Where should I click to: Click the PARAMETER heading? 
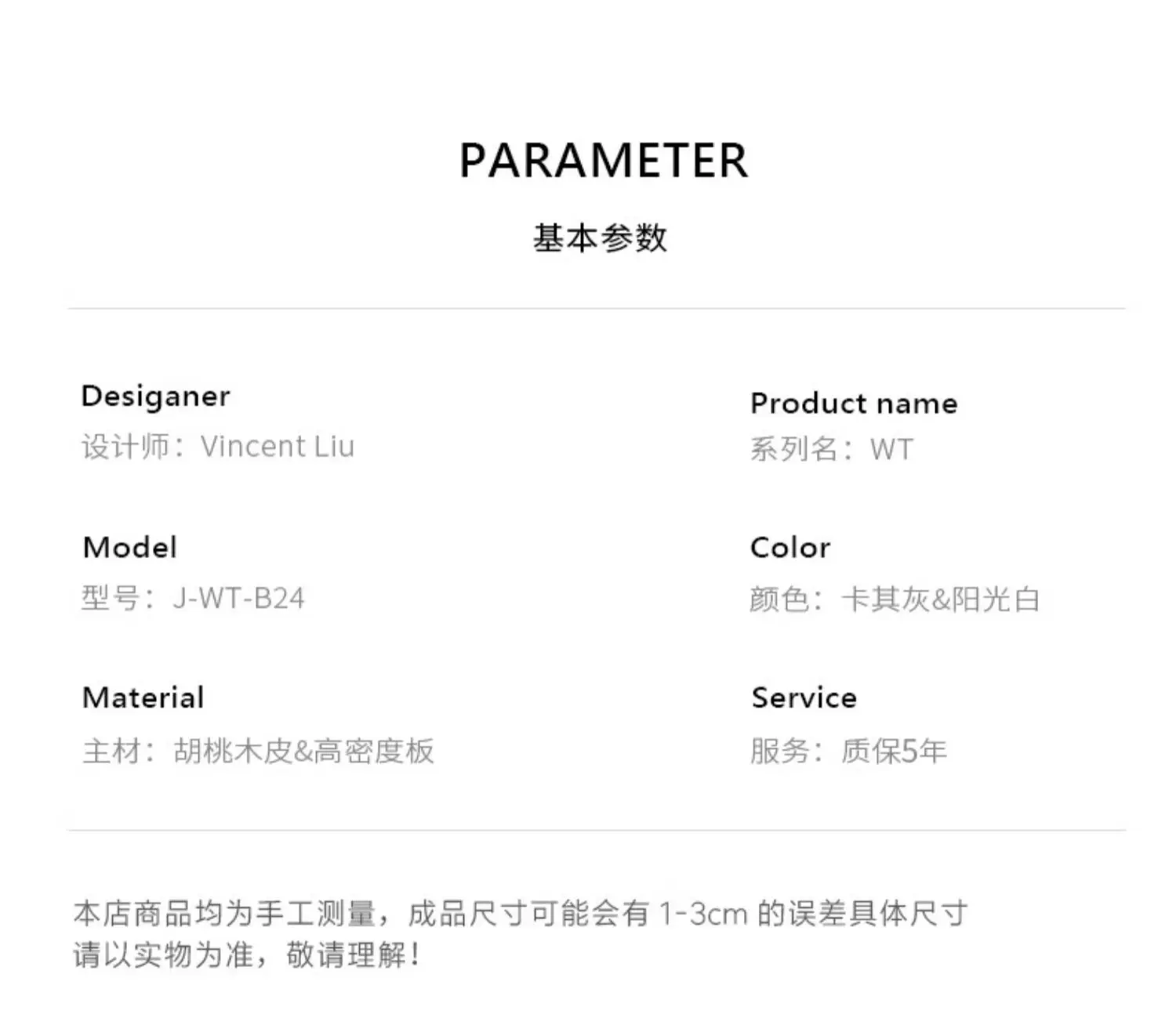click(603, 161)
